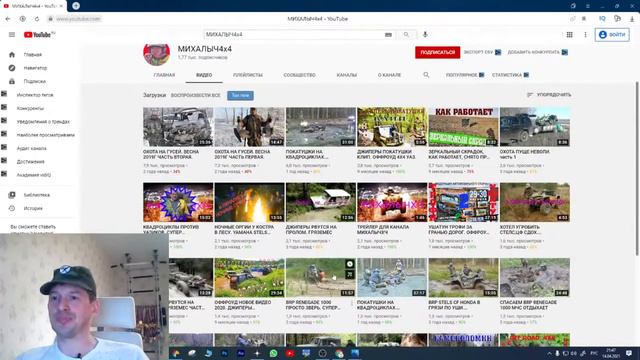The width and height of the screenshot is (640, 360).
Task: Switch to the Каналы tab
Action: click(x=347, y=75)
